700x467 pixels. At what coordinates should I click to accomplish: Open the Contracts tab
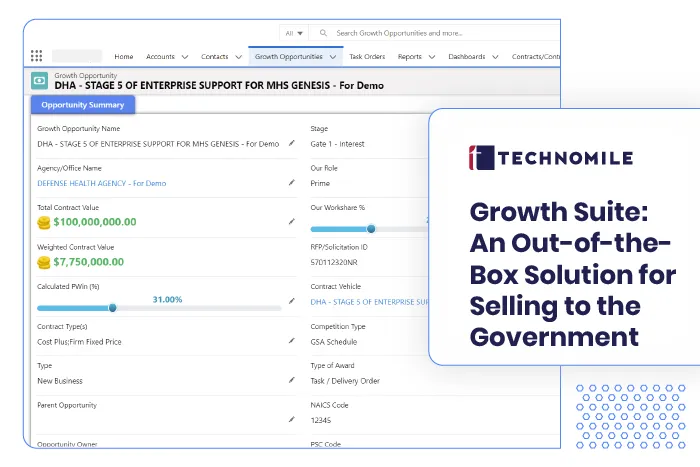coord(536,57)
